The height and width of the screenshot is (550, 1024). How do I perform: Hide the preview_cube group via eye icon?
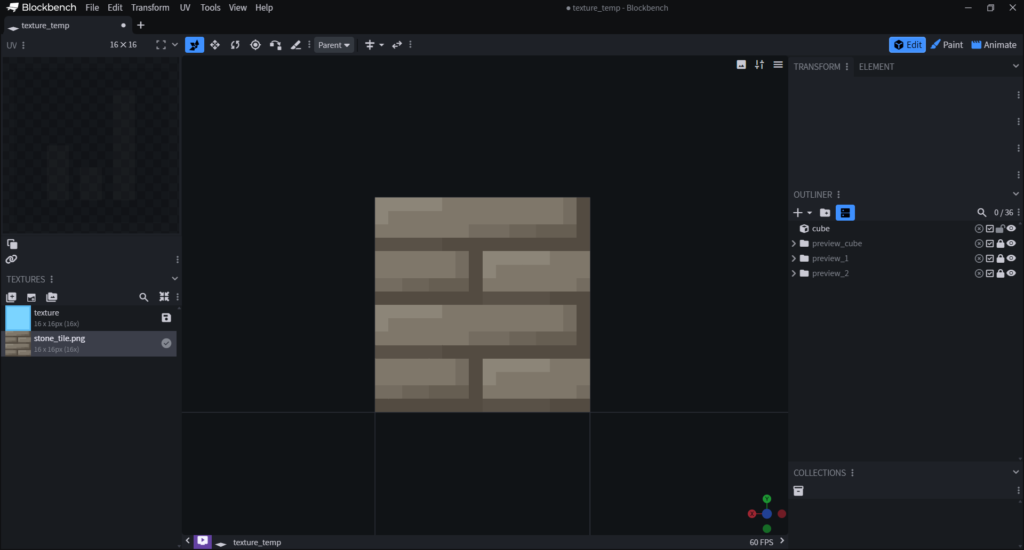coord(1011,244)
